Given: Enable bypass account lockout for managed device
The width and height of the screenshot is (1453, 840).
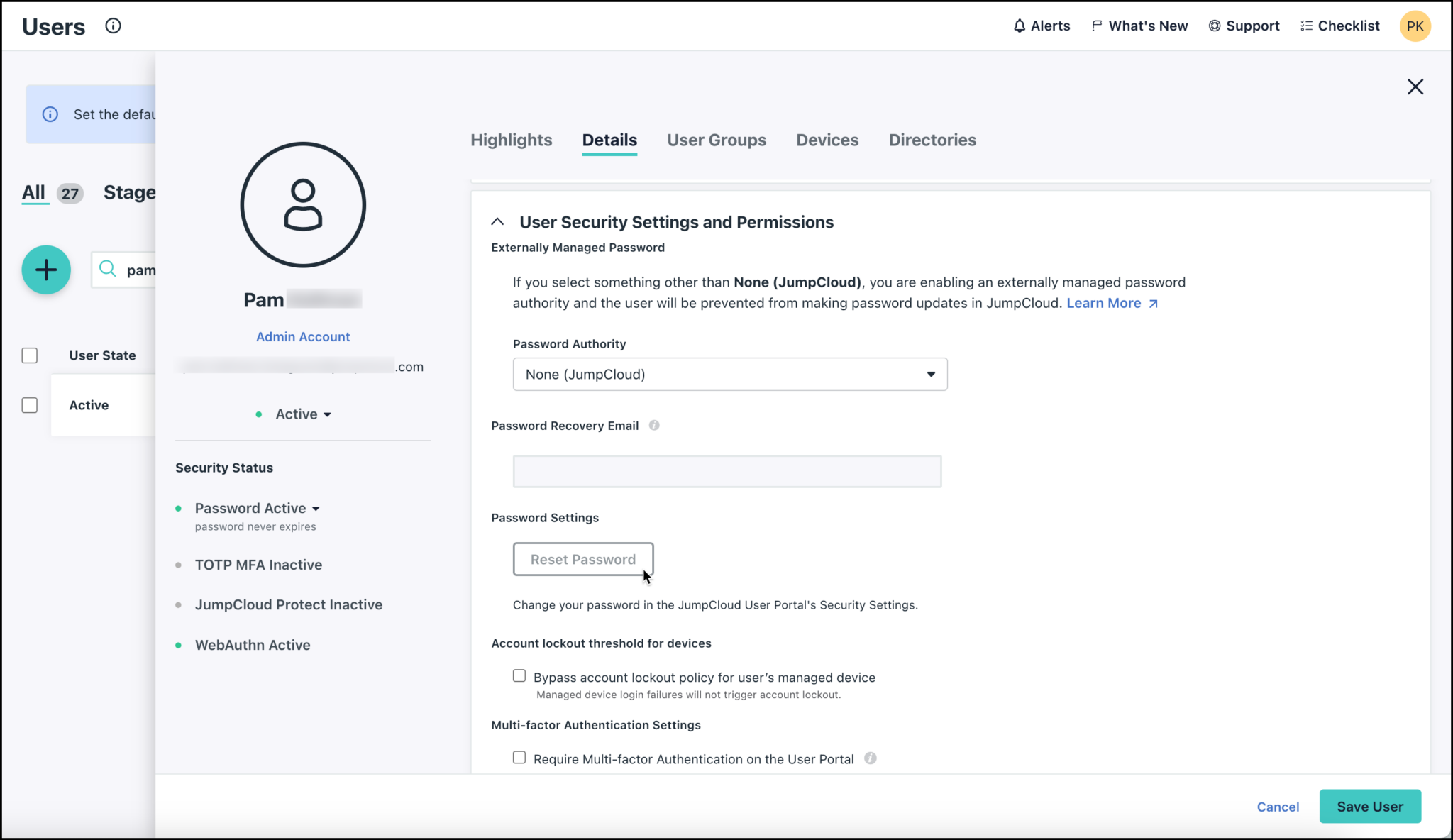Looking at the screenshot, I should click(519, 675).
